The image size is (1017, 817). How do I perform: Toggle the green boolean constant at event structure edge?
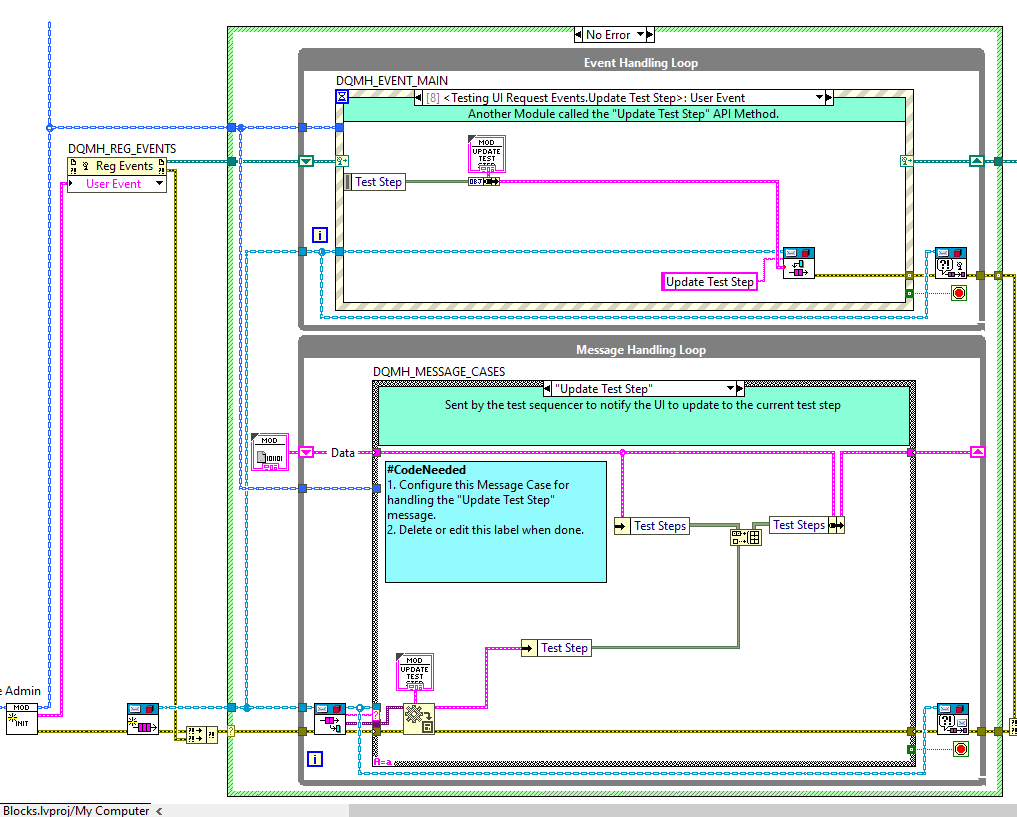coord(908,293)
